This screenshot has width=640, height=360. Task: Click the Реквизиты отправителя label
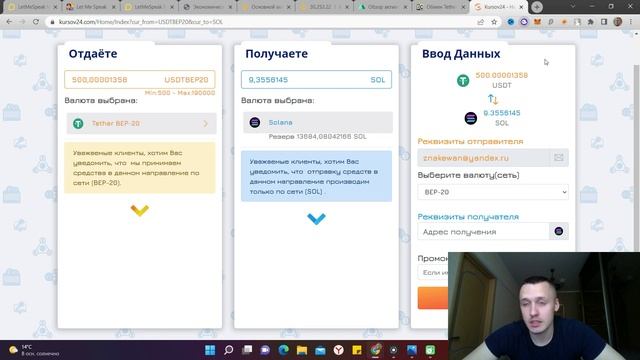tap(470, 141)
